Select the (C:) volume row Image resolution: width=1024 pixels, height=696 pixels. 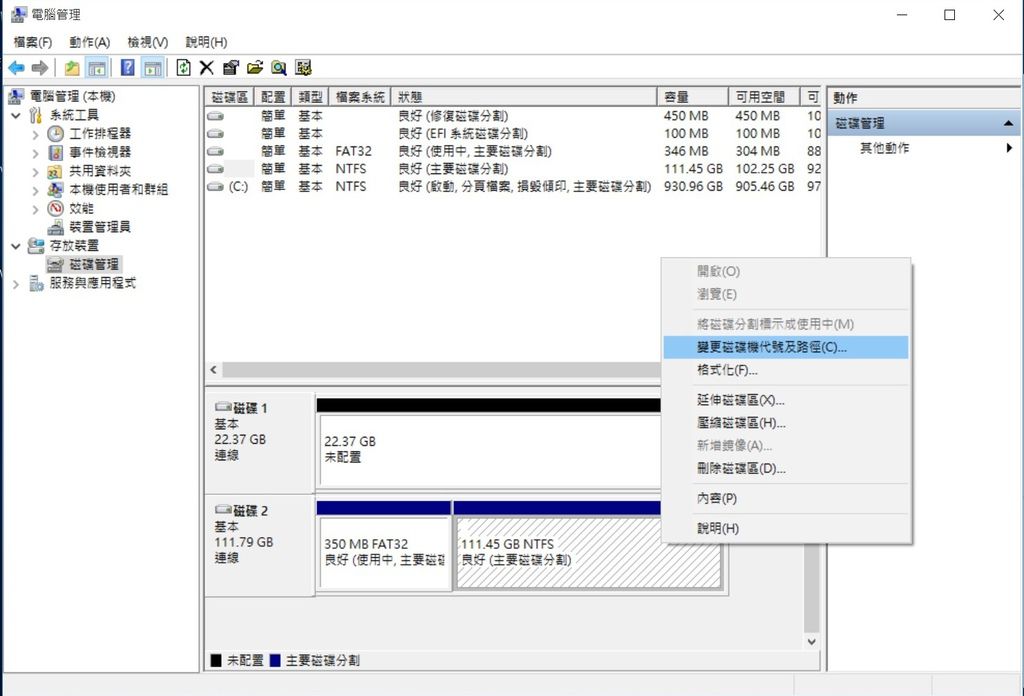(513, 187)
